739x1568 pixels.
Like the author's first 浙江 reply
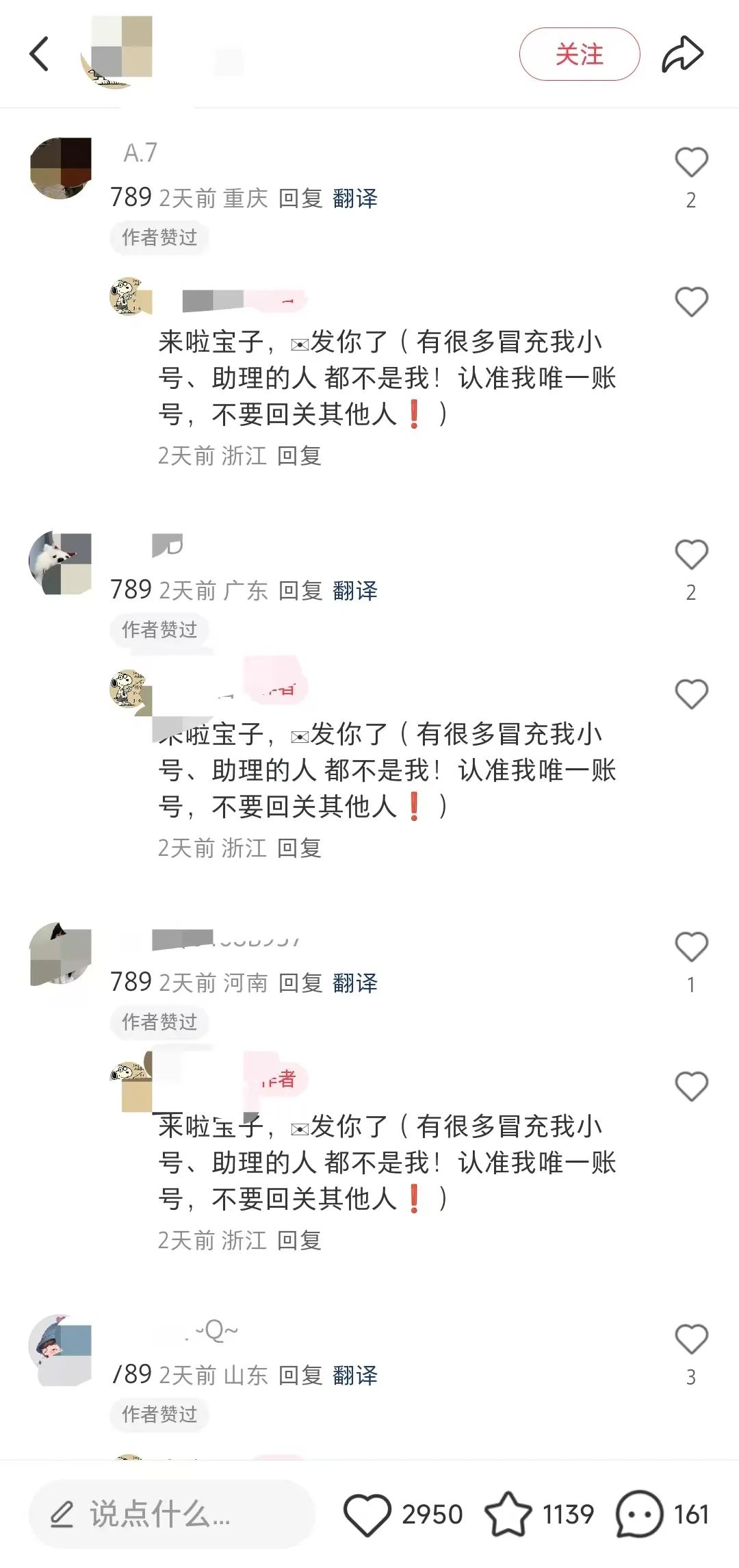pos(691,302)
